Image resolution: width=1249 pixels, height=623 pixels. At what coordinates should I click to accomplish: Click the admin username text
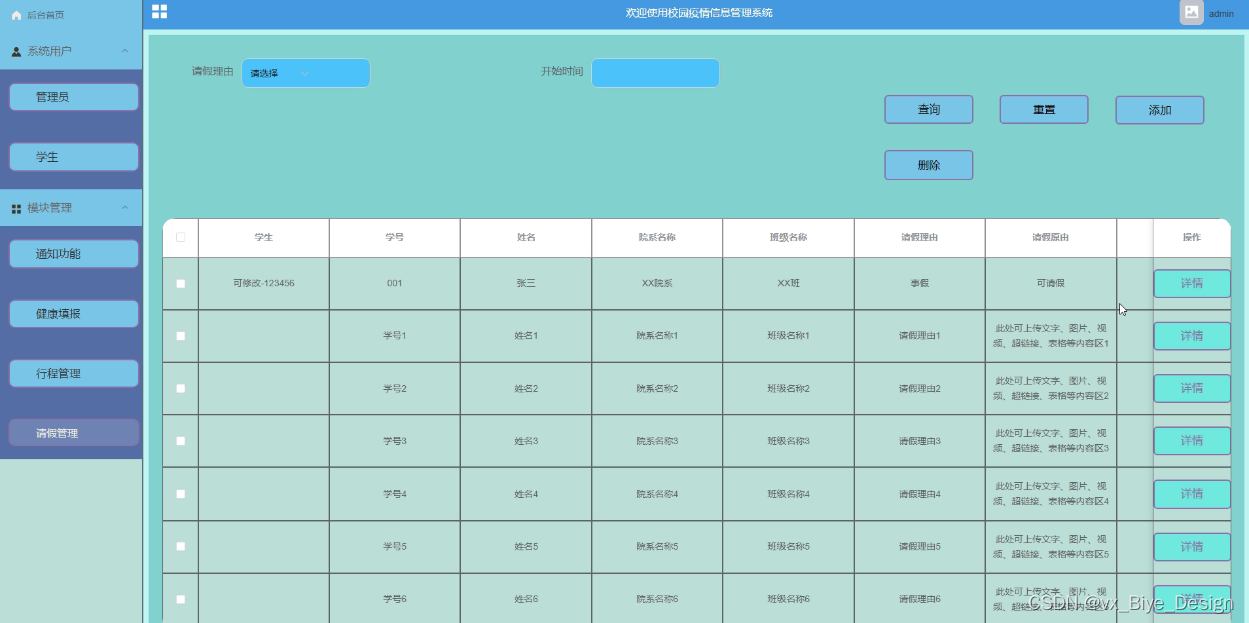[x=1221, y=14]
